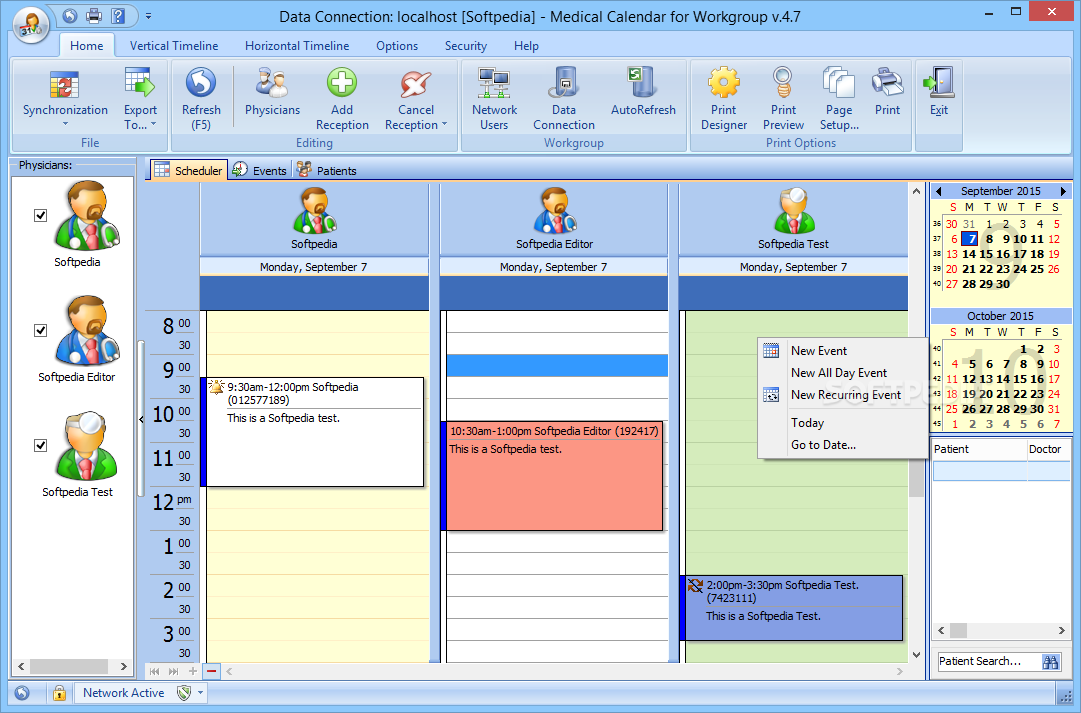The height and width of the screenshot is (713, 1081).
Task: Click in the Patient Search field
Action: (989, 661)
